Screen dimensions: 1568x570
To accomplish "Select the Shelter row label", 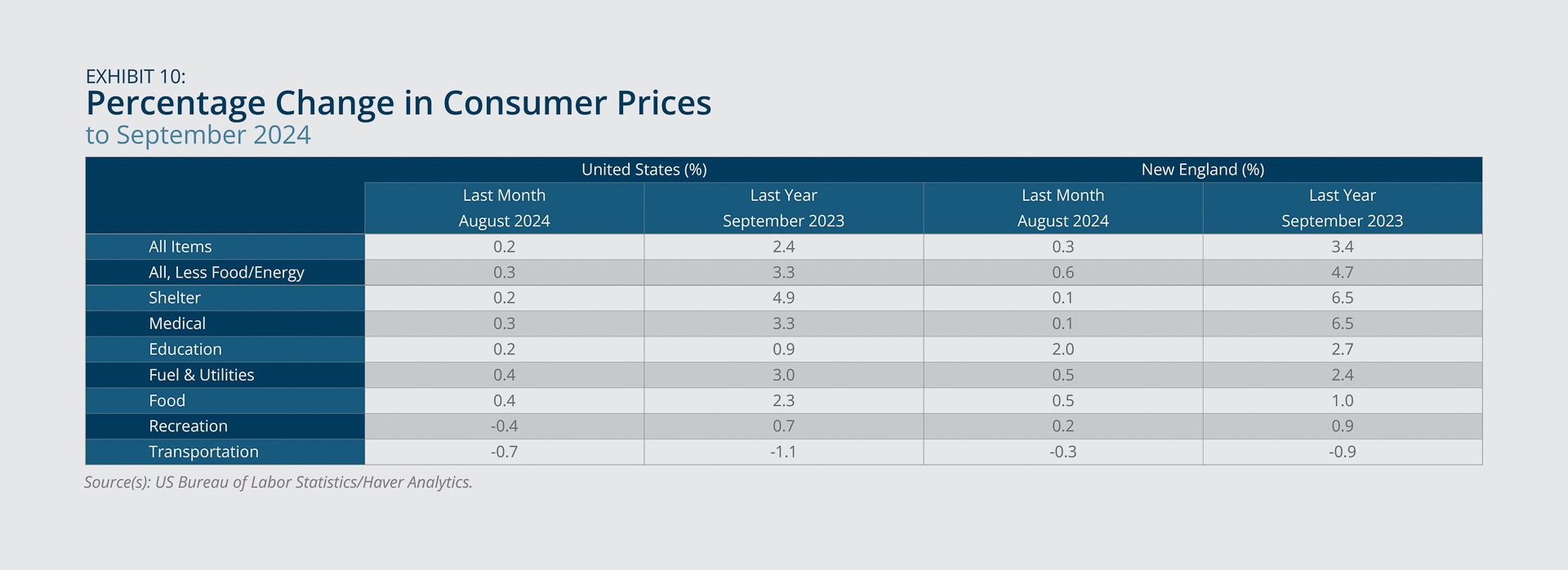I will [x=175, y=298].
